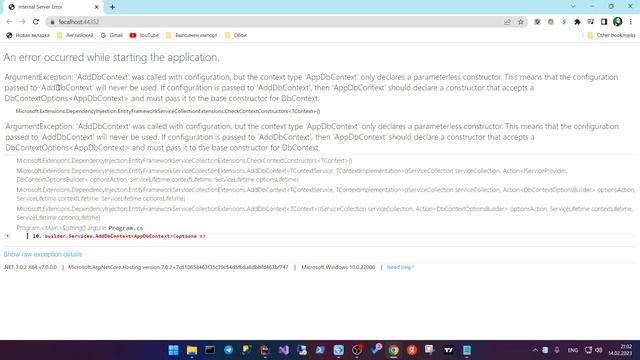Screen dimensions: 640x360
Task: Bookmark this page with star icon
Action: pyautogui.click(x=521, y=22)
